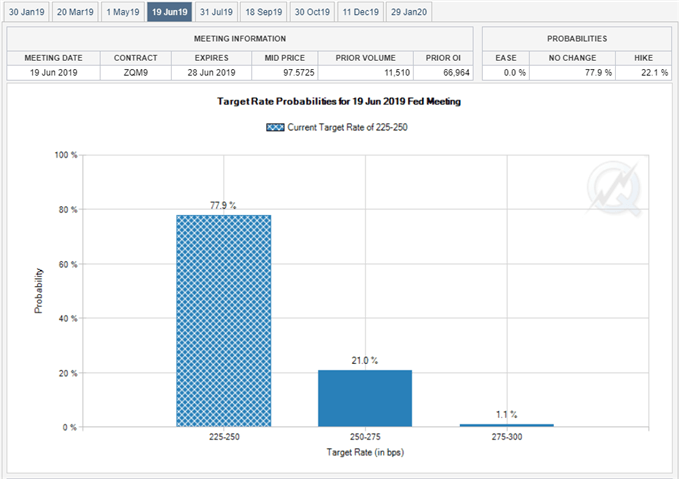Click the legend text 'Current Target Rate of 225-250'

click(x=347, y=127)
